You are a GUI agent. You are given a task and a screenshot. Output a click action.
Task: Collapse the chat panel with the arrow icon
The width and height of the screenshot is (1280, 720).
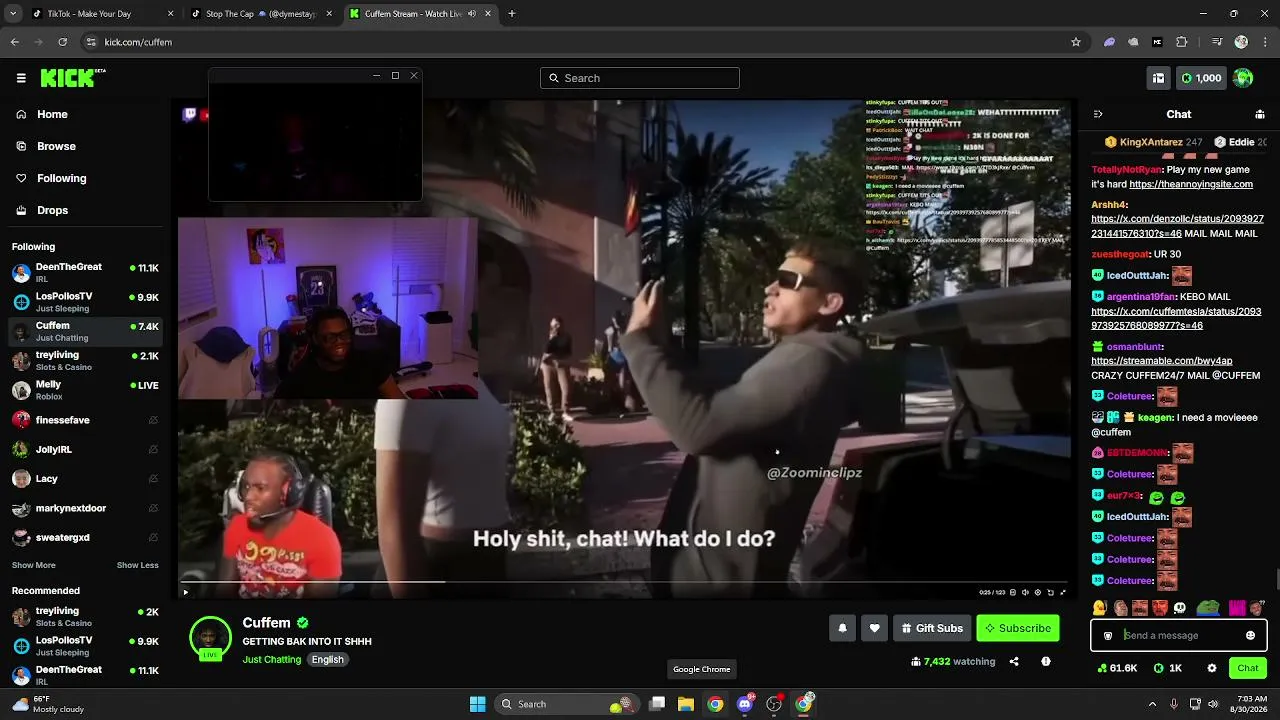point(1098,114)
